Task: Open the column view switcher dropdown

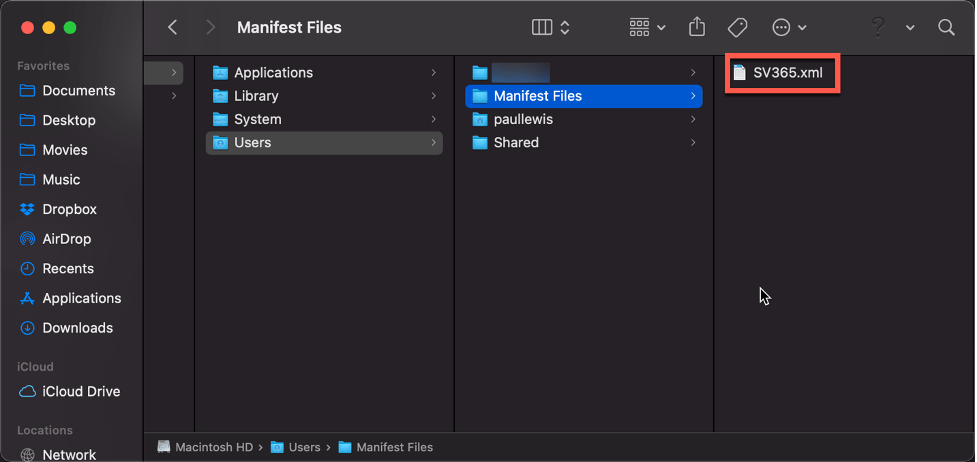Action: (551, 28)
